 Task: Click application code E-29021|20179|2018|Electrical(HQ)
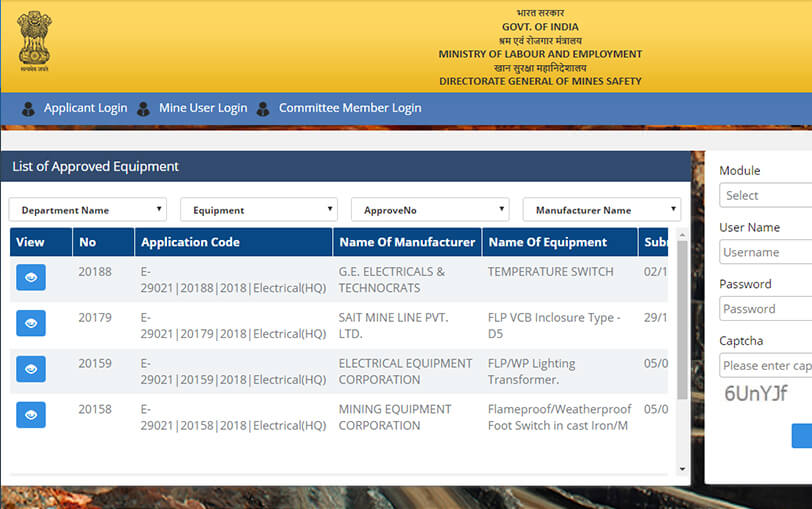[233, 326]
